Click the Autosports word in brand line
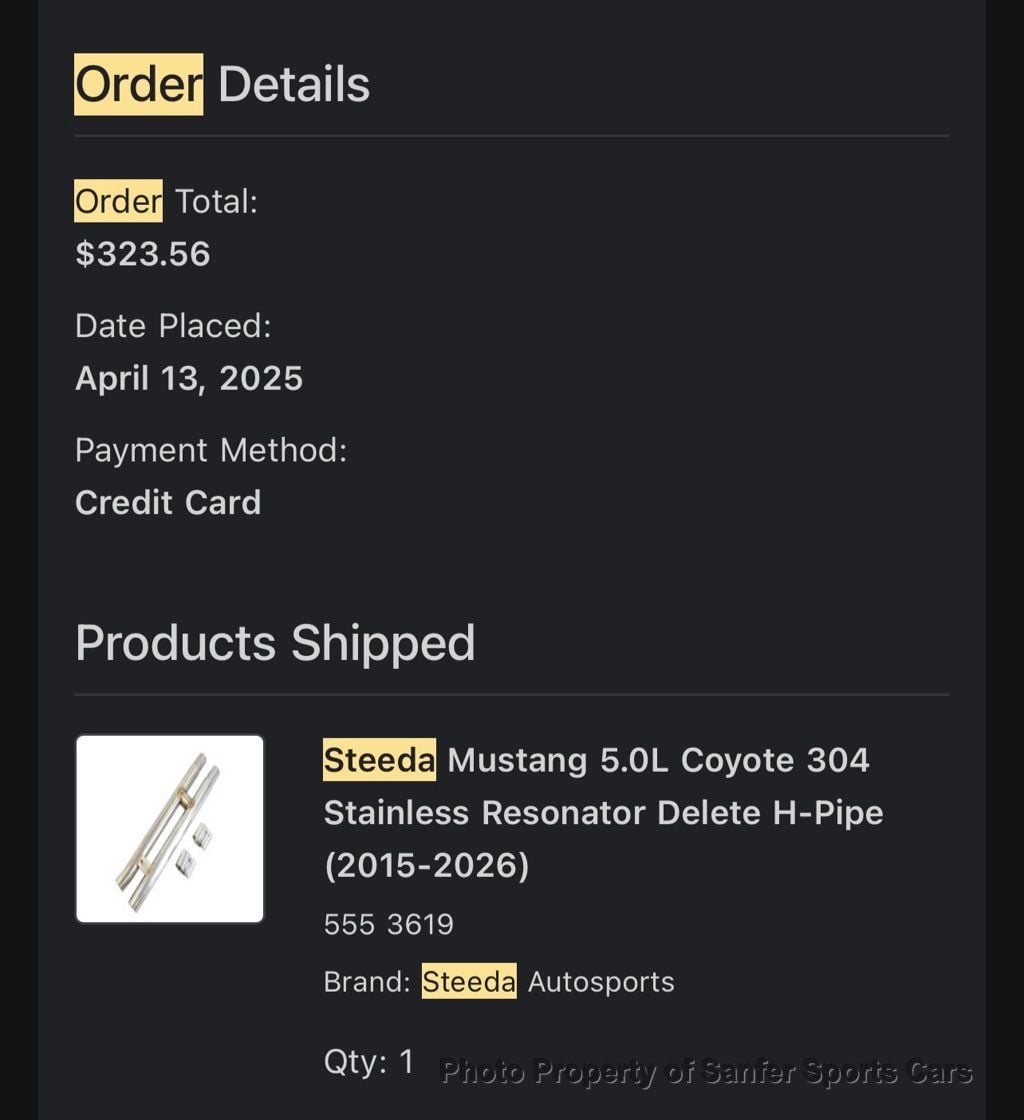Viewport: 1024px width, 1120px height. 601,982
